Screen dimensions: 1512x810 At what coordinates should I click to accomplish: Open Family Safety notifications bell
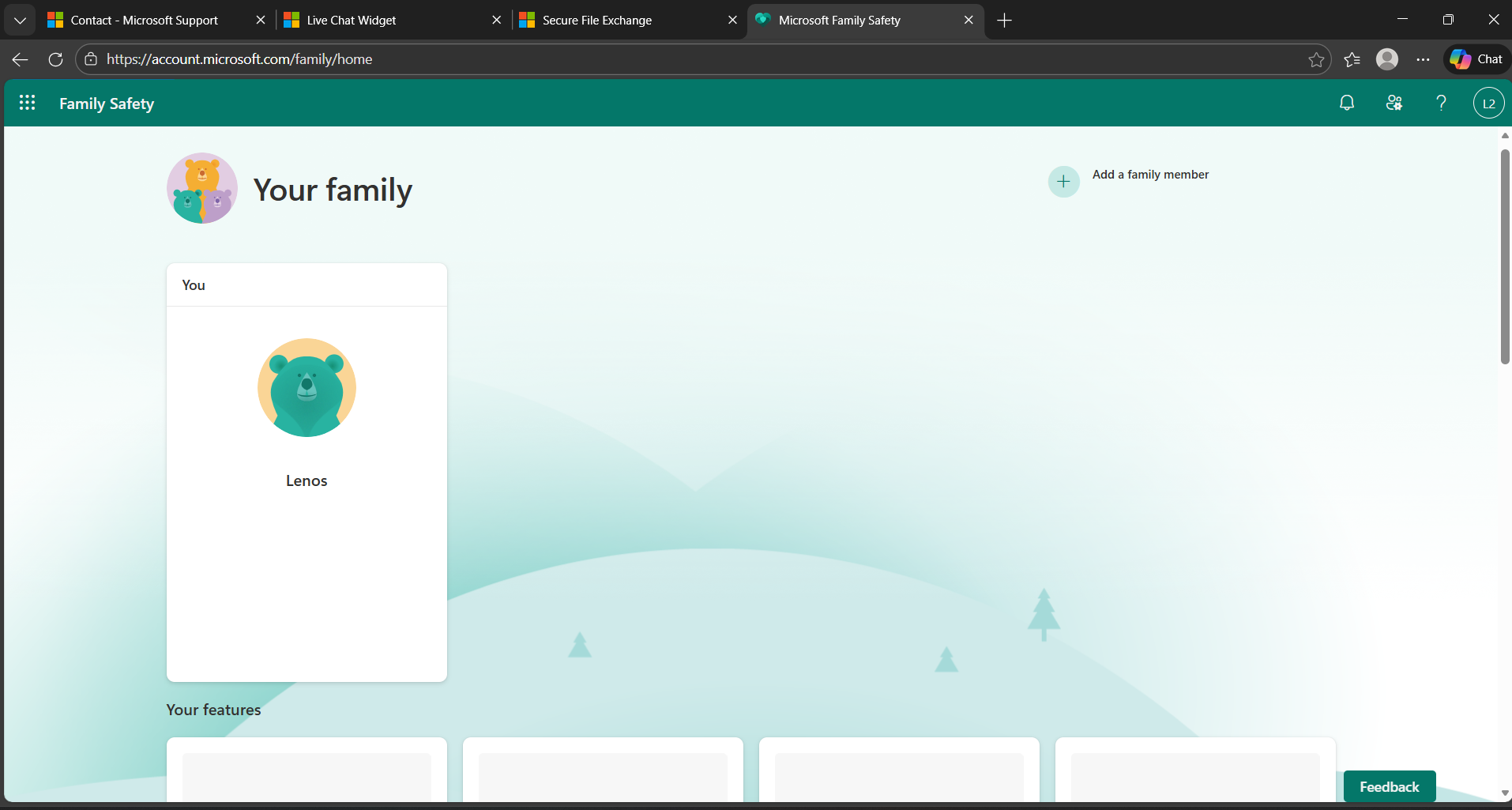click(x=1346, y=103)
